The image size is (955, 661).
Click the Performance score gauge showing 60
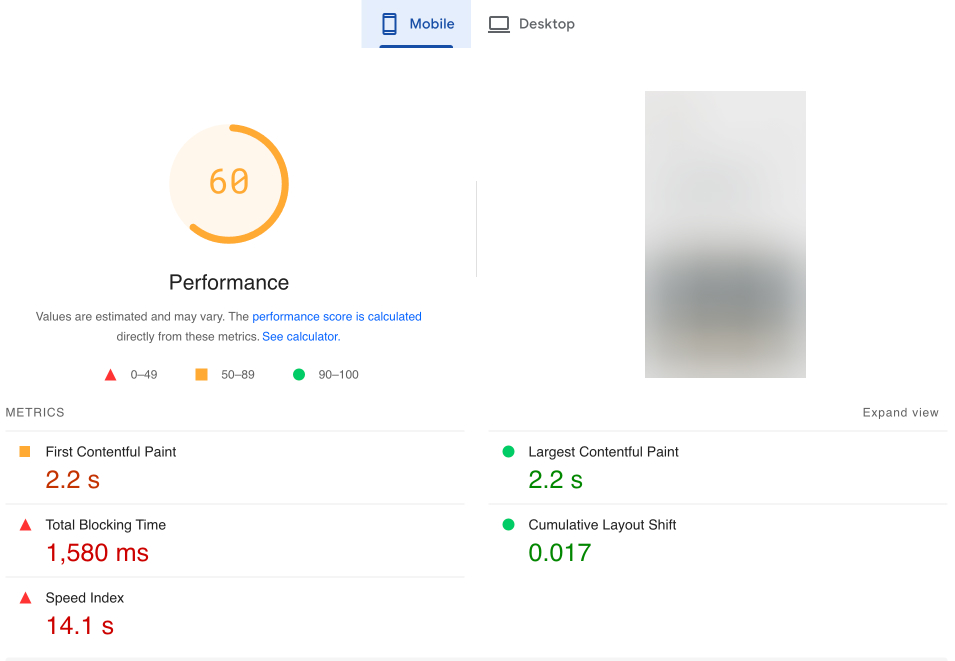228,184
